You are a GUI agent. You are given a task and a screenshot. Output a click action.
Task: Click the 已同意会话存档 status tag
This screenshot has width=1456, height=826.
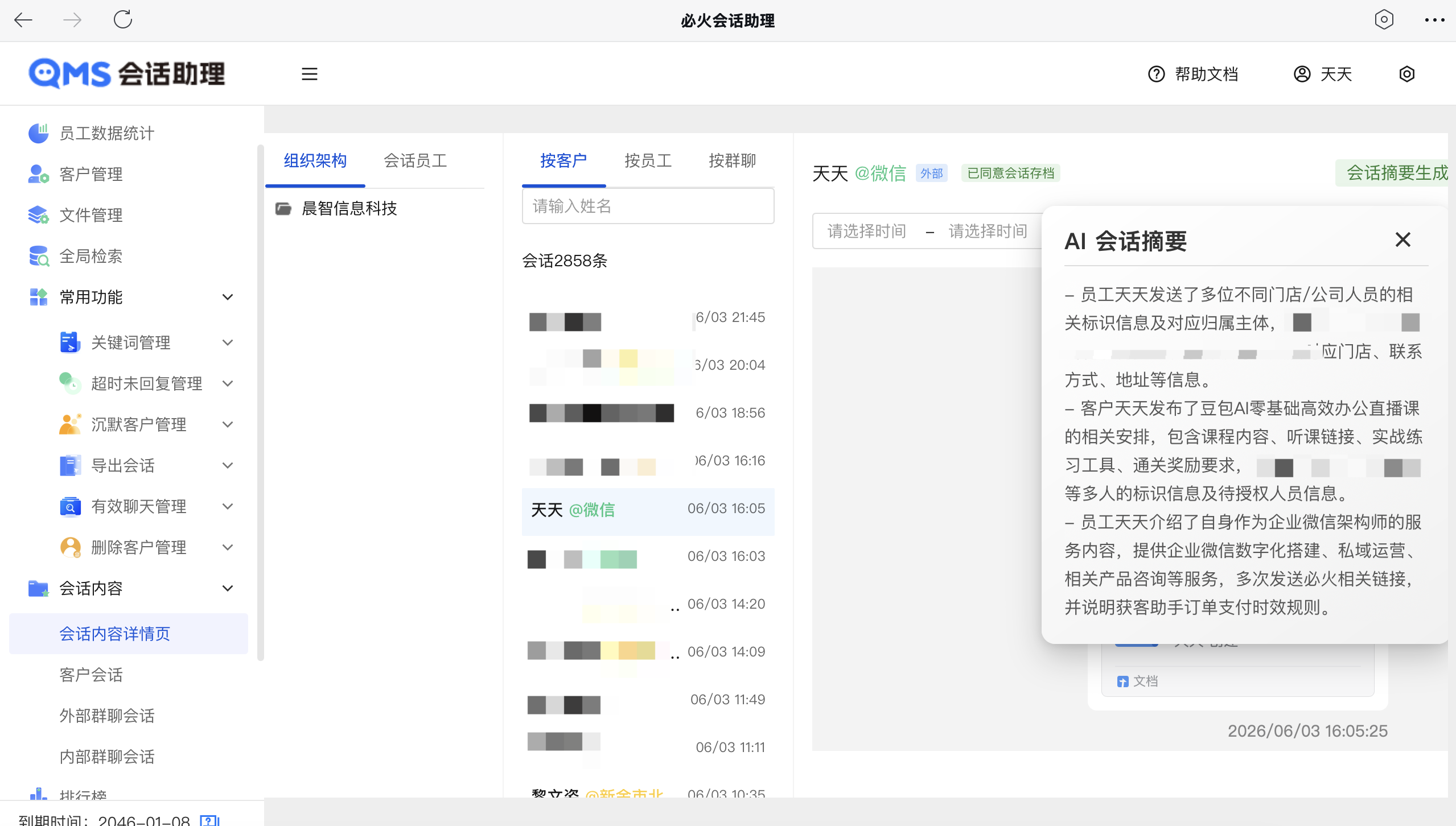(x=1010, y=173)
